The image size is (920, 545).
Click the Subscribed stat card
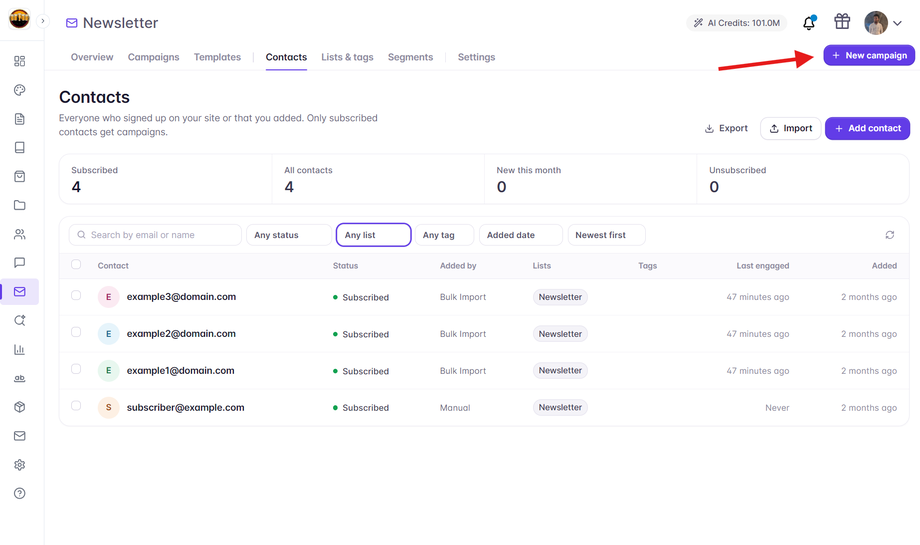(165, 179)
